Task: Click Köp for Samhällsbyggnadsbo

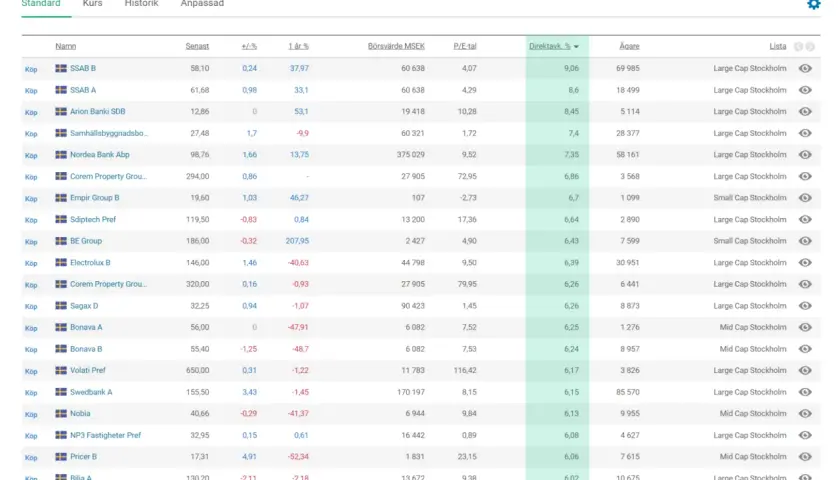Action: (x=31, y=133)
